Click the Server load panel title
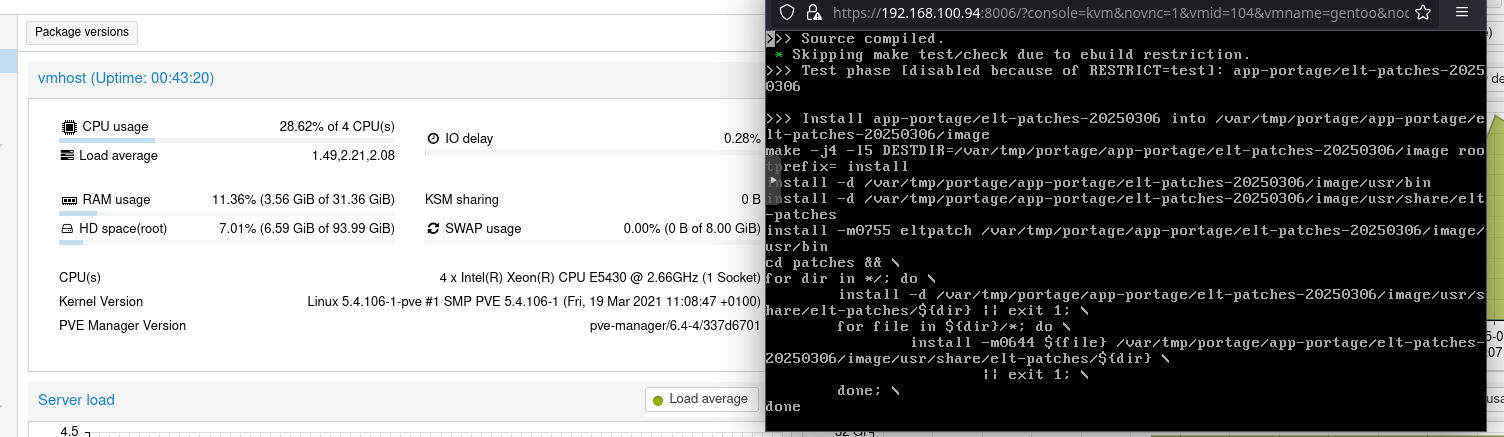Image resolution: width=1504 pixels, height=437 pixels. coord(76,400)
